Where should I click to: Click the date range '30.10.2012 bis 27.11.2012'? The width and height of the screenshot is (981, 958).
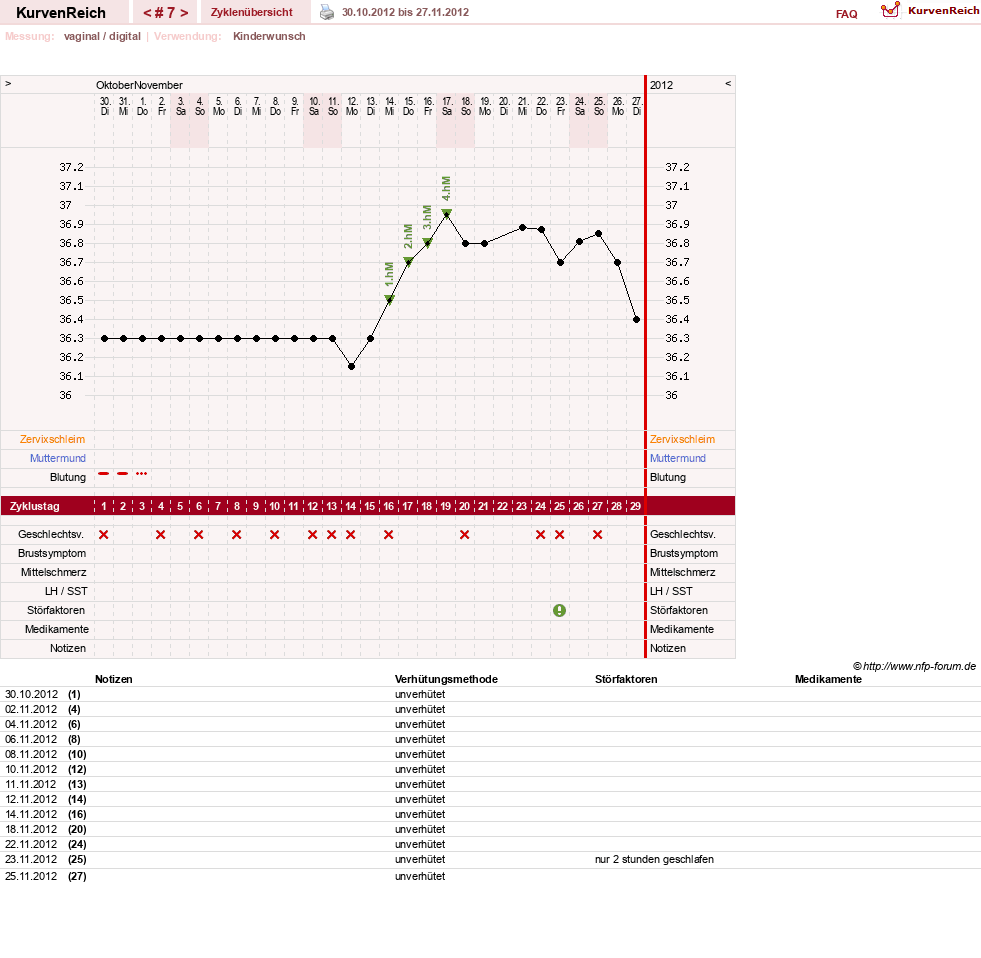click(405, 12)
